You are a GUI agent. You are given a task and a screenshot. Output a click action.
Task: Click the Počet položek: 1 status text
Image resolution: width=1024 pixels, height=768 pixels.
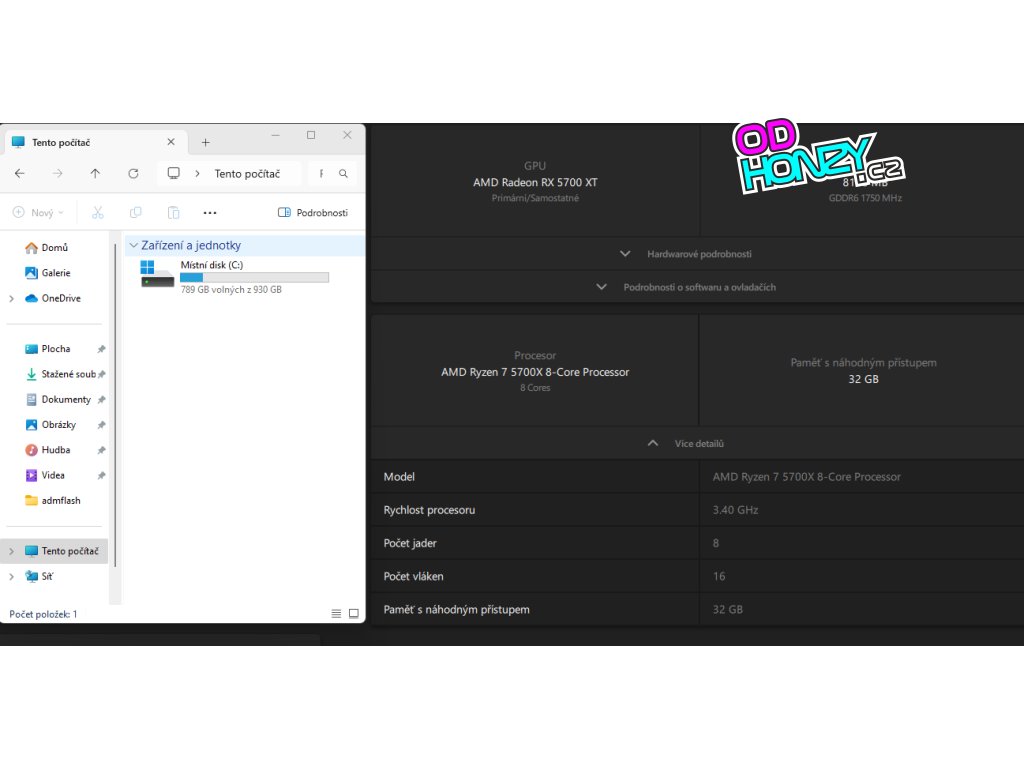coord(43,614)
